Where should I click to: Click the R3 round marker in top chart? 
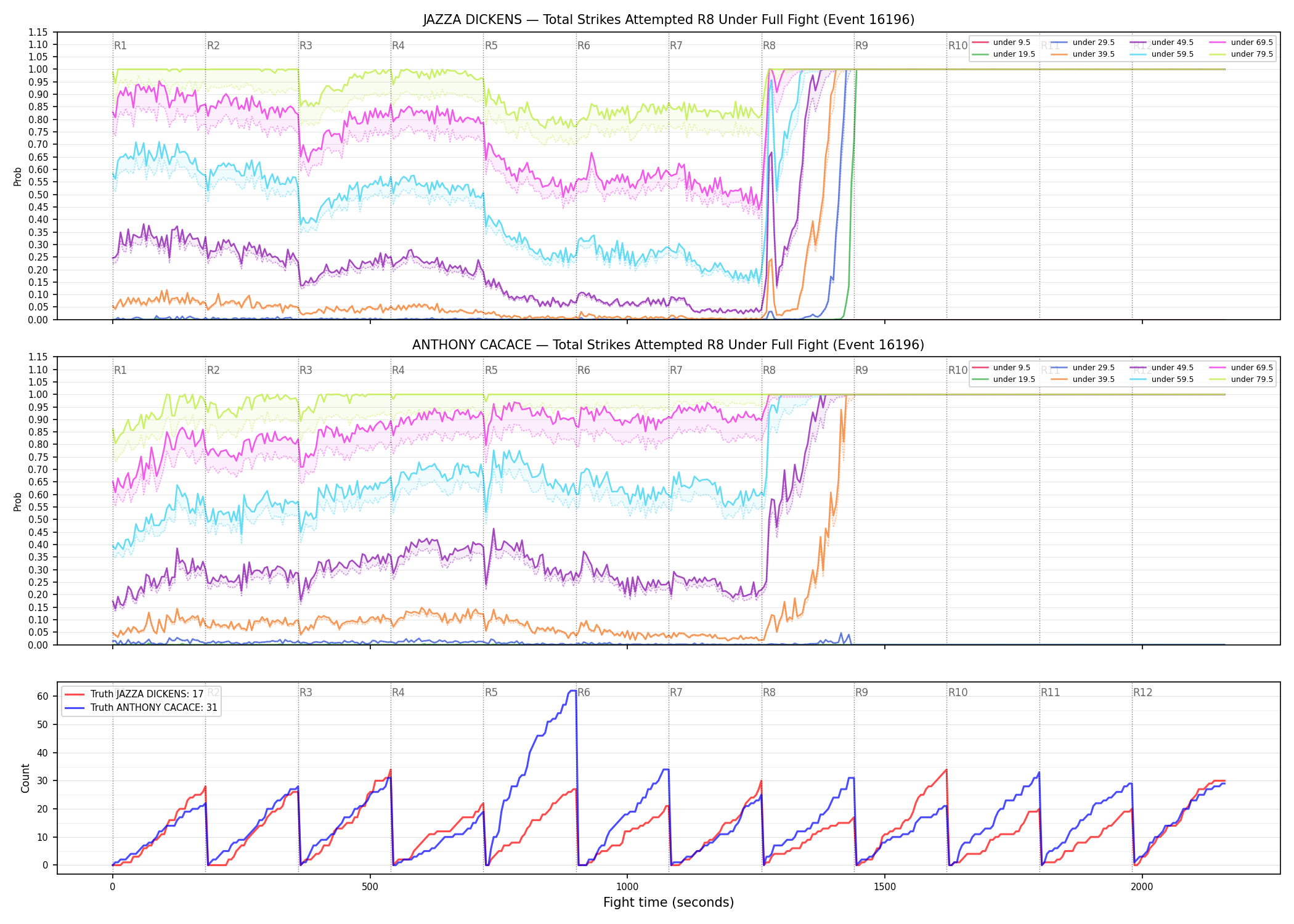306,46
